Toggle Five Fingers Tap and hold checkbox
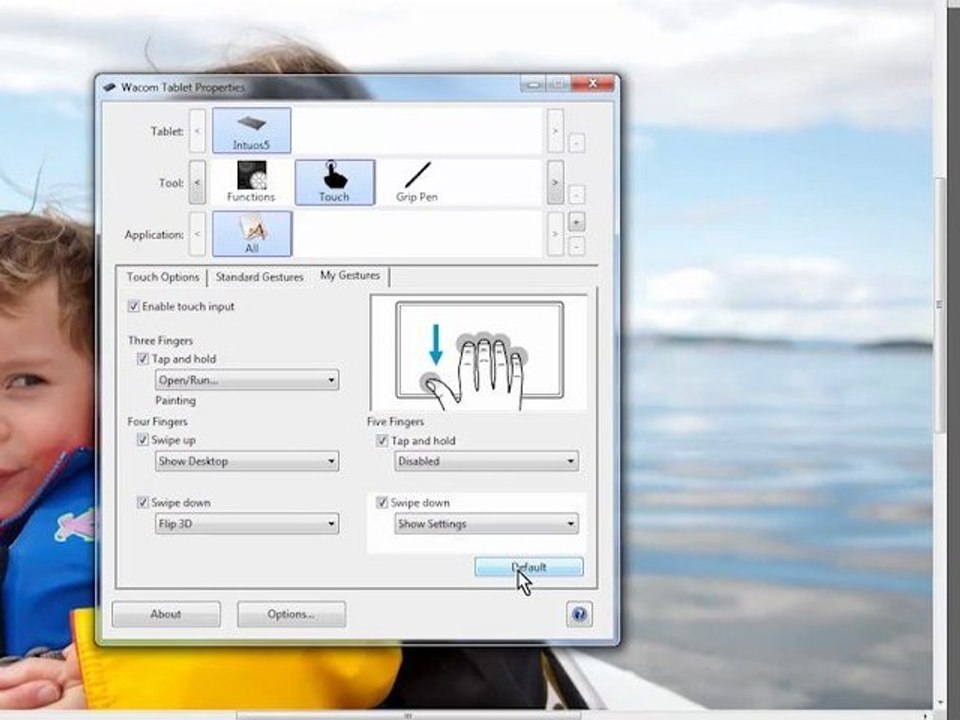The width and height of the screenshot is (960, 720). point(382,440)
